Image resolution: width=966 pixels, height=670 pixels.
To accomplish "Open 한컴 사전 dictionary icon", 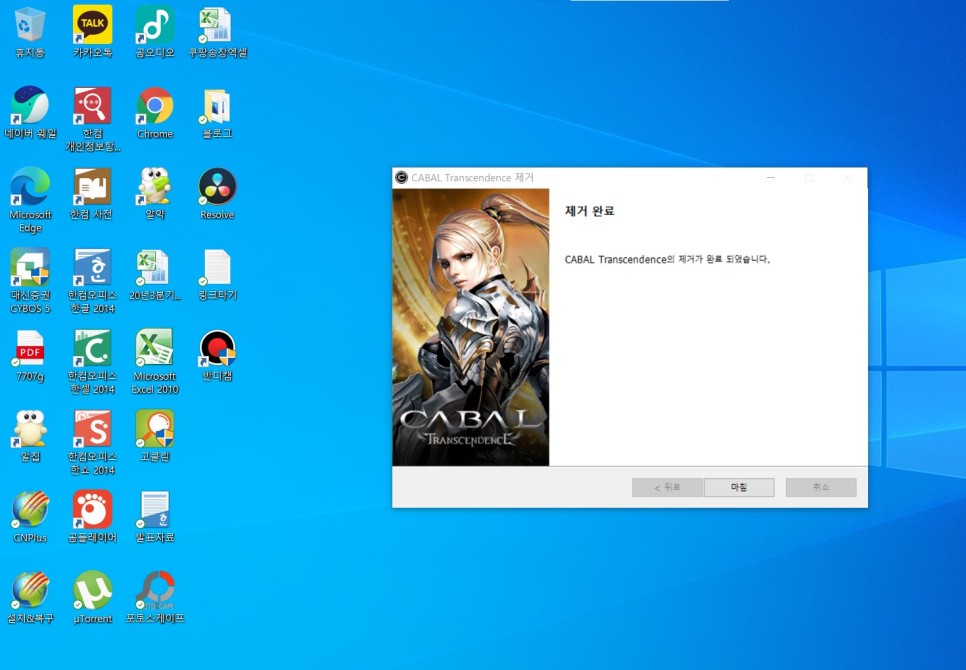I will point(92,193).
